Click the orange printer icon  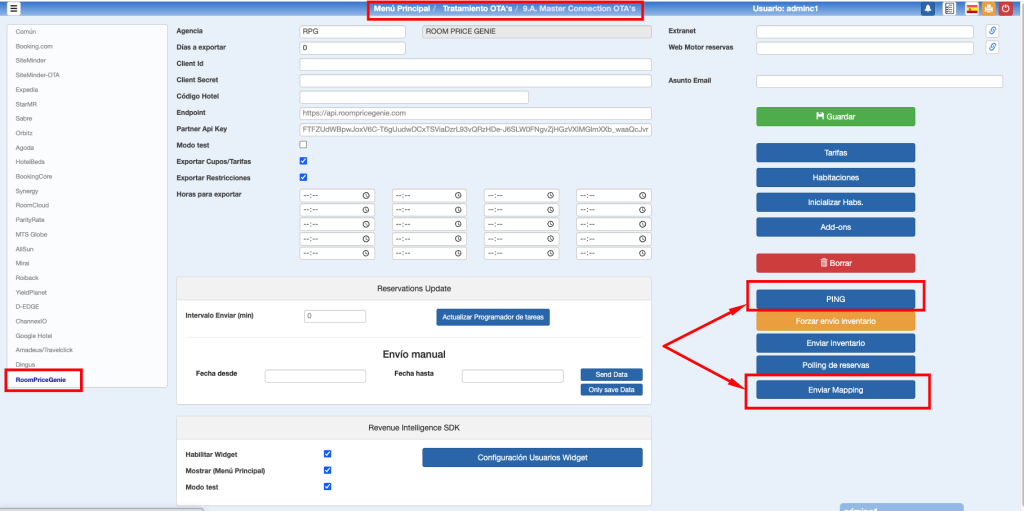(x=989, y=9)
